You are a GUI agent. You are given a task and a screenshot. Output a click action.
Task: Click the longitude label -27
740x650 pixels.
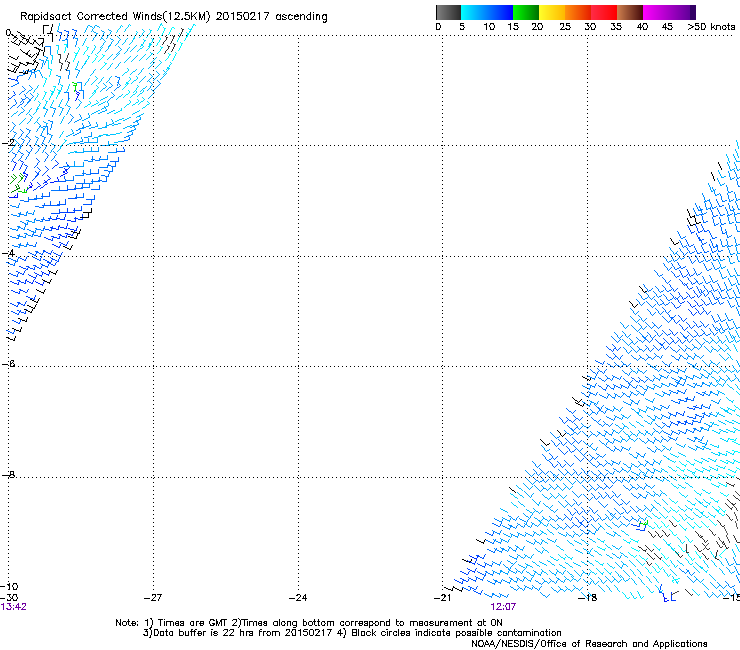pyautogui.click(x=152, y=598)
